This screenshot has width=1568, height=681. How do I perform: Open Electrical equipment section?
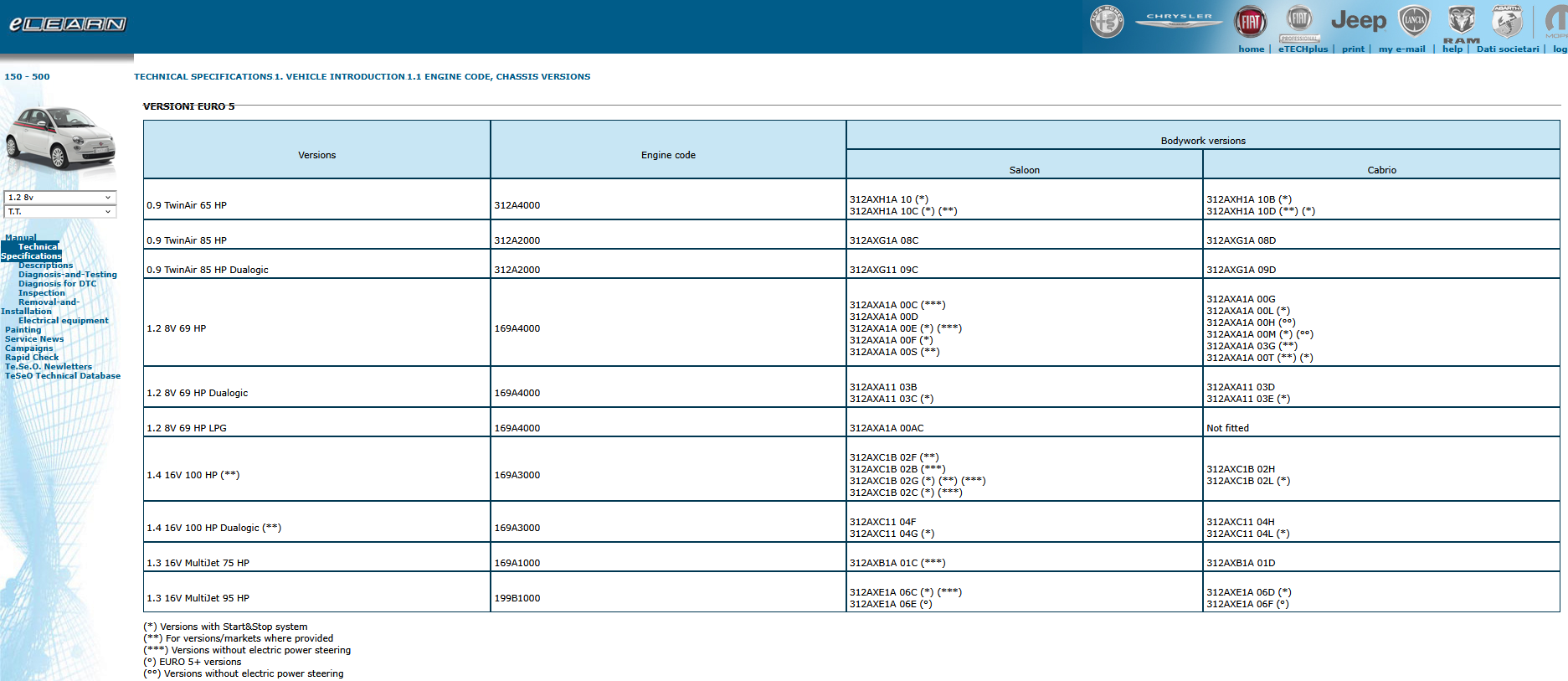tap(64, 321)
